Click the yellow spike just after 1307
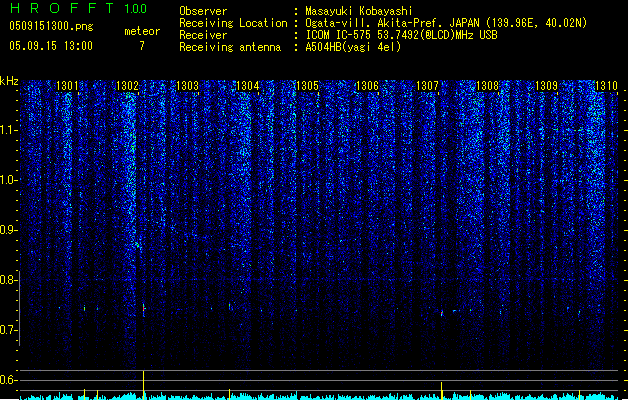This screenshot has width=629, height=400. click(x=442, y=390)
